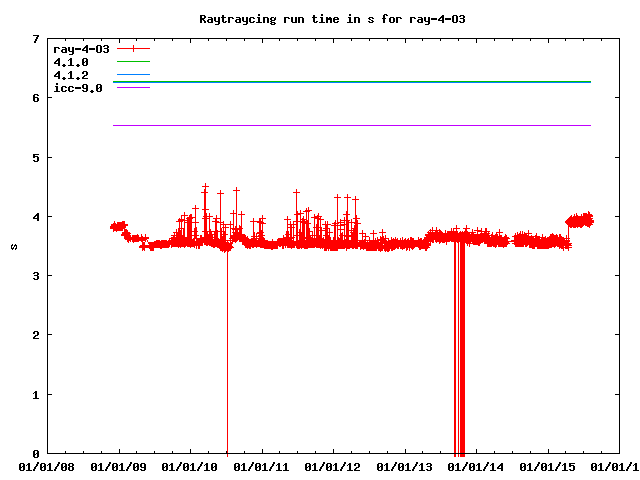Select the 4.1.2 legend label
This screenshot has width=640, height=480.
click(x=71, y=75)
